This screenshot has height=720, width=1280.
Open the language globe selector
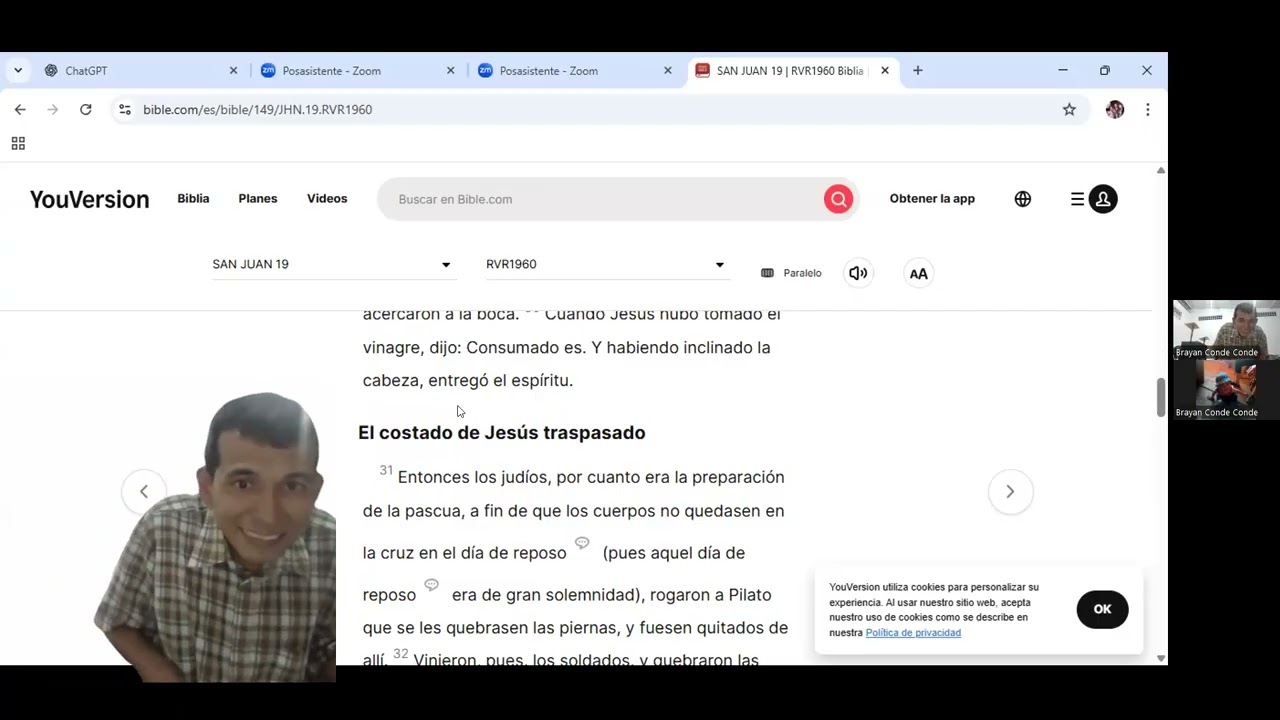click(1022, 199)
